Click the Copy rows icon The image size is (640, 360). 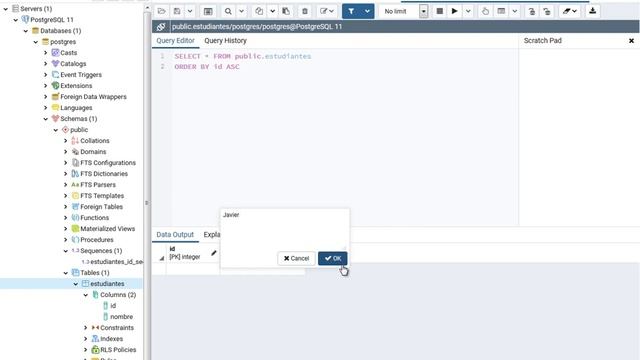259,11
